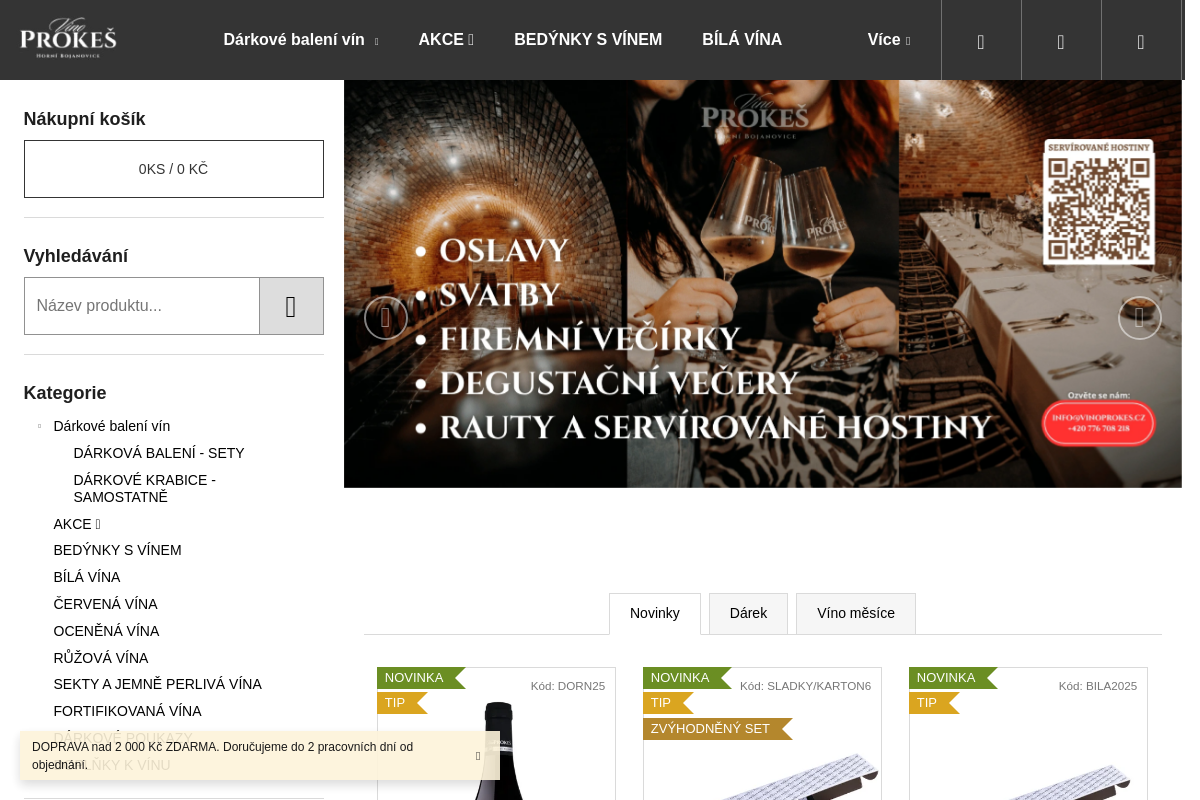Viewport: 1200px width, 800px height.
Task: Click the QR code in banner
Action: (1098, 209)
